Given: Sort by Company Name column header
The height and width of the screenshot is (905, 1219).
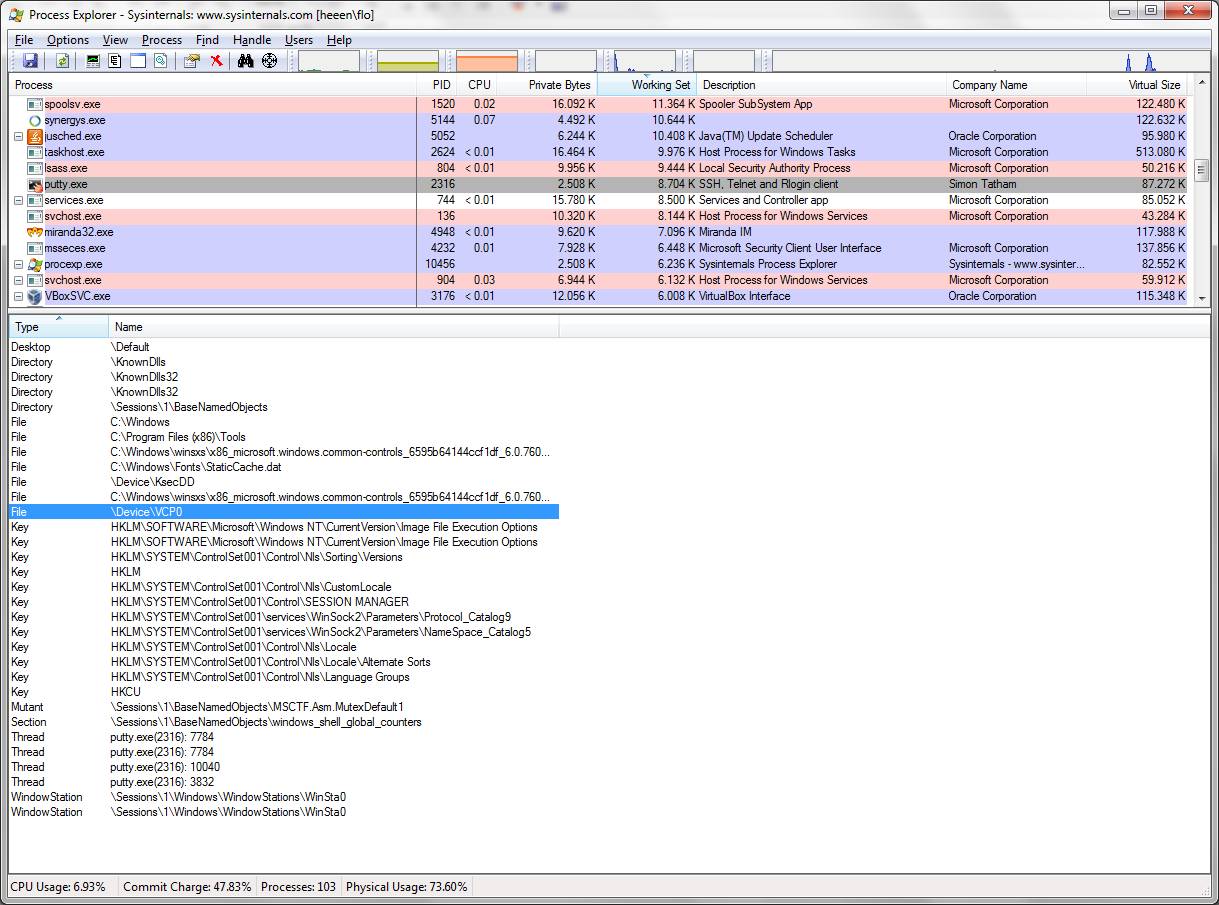Looking at the screenshot, I should coord(1016,85).
